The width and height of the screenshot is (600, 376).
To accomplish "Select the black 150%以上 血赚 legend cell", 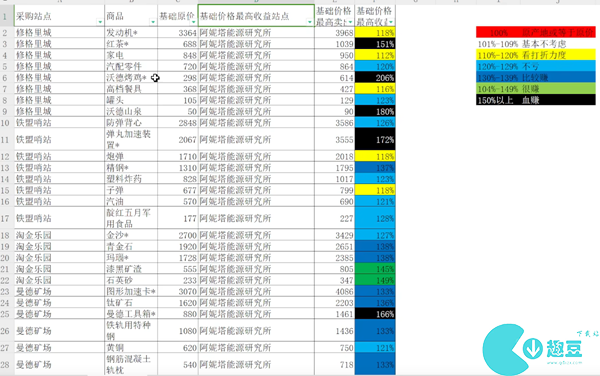I will pos(536,100).
